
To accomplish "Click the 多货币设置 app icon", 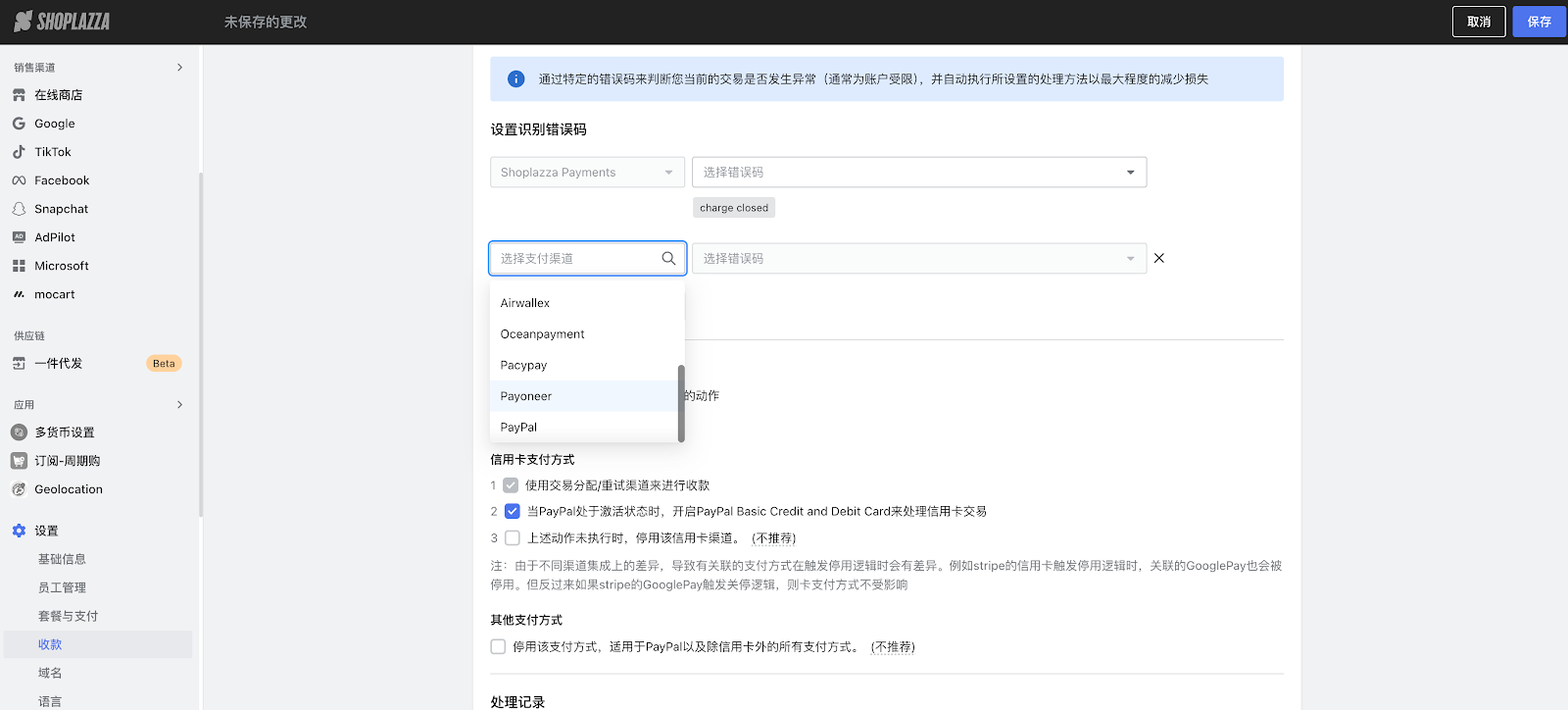I will coord(19,432).
